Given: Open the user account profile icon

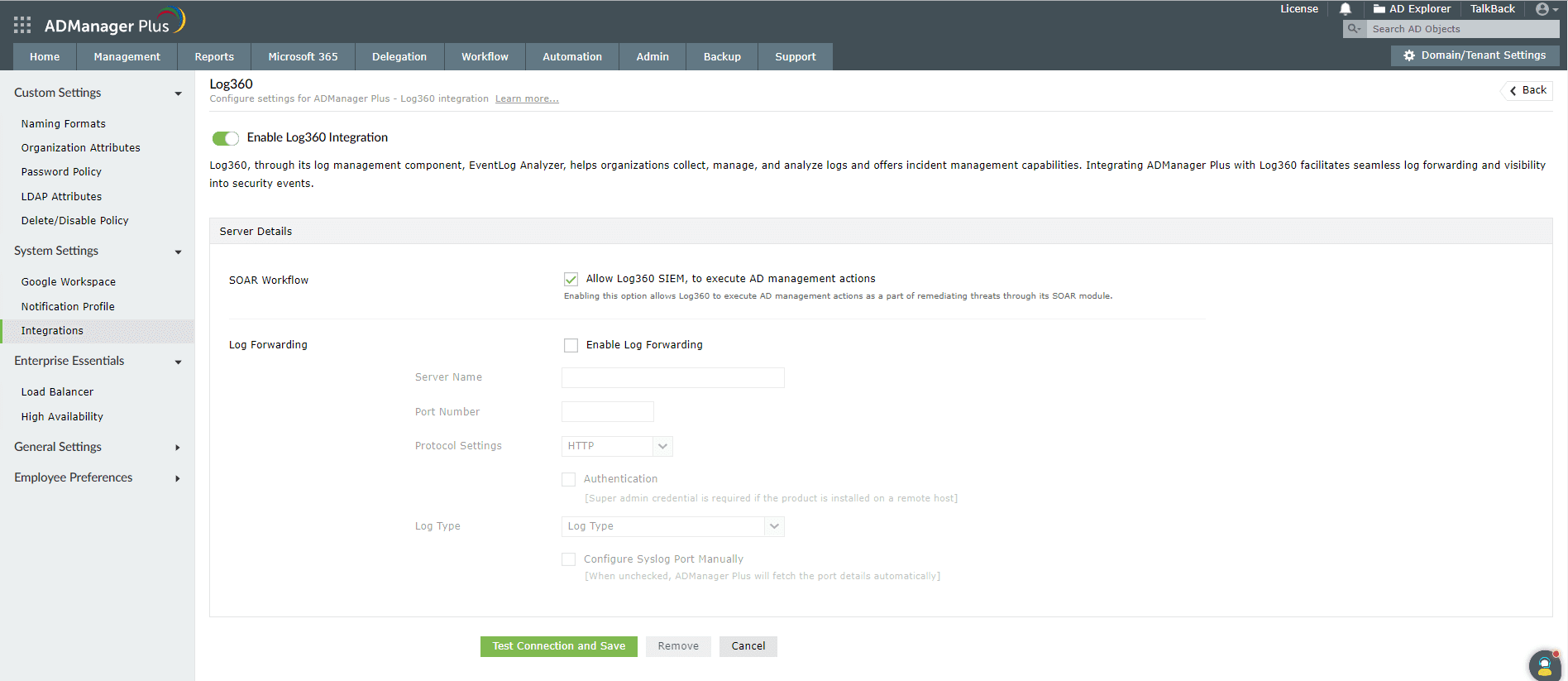Looking at the screenshot, I should point(1543,9).
